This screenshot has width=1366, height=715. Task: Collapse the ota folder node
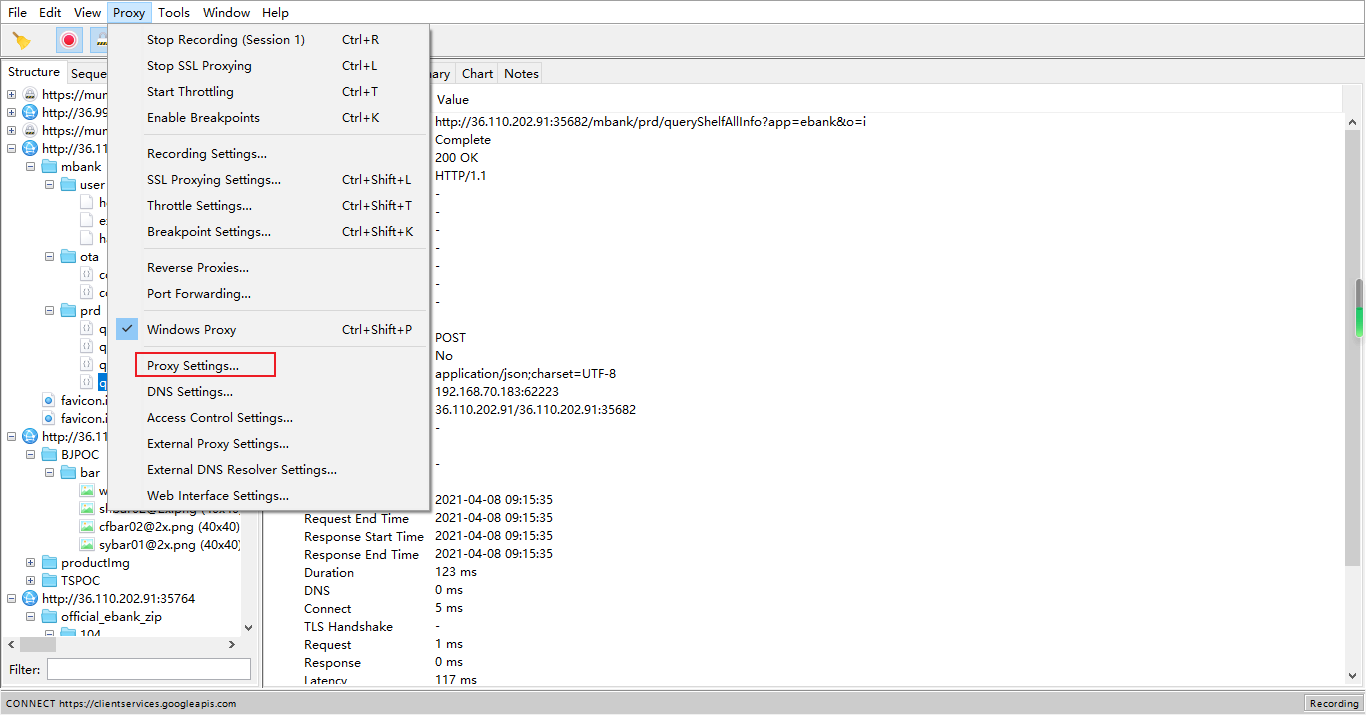(50, 257)
